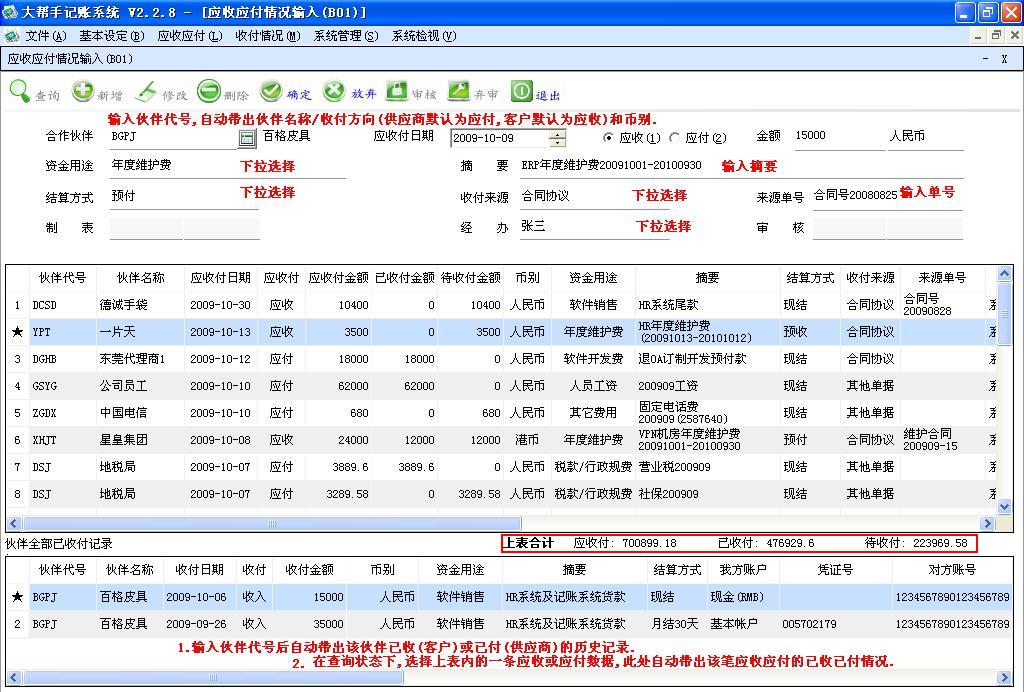Screen dimensions: 1024x692
Task: Close the inner 应收应付情况输入 panel with X
Action: point(1004,59)
